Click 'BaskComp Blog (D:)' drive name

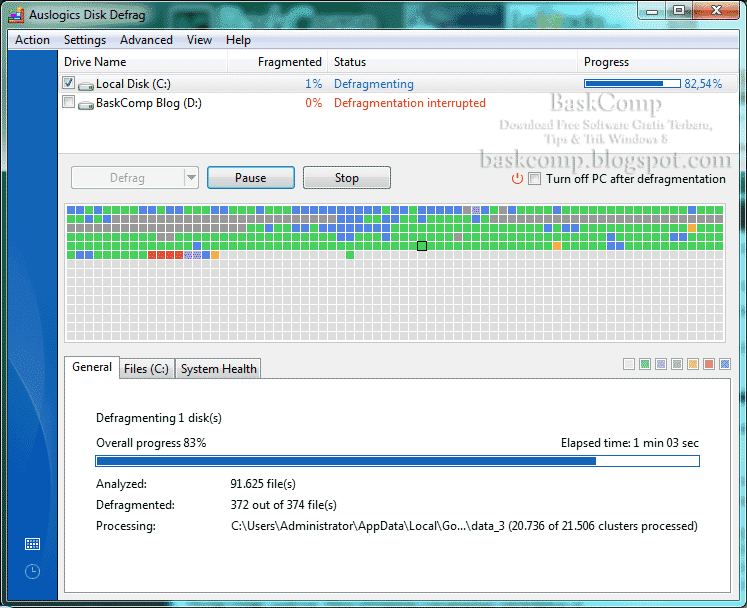(x=149, y=103)
